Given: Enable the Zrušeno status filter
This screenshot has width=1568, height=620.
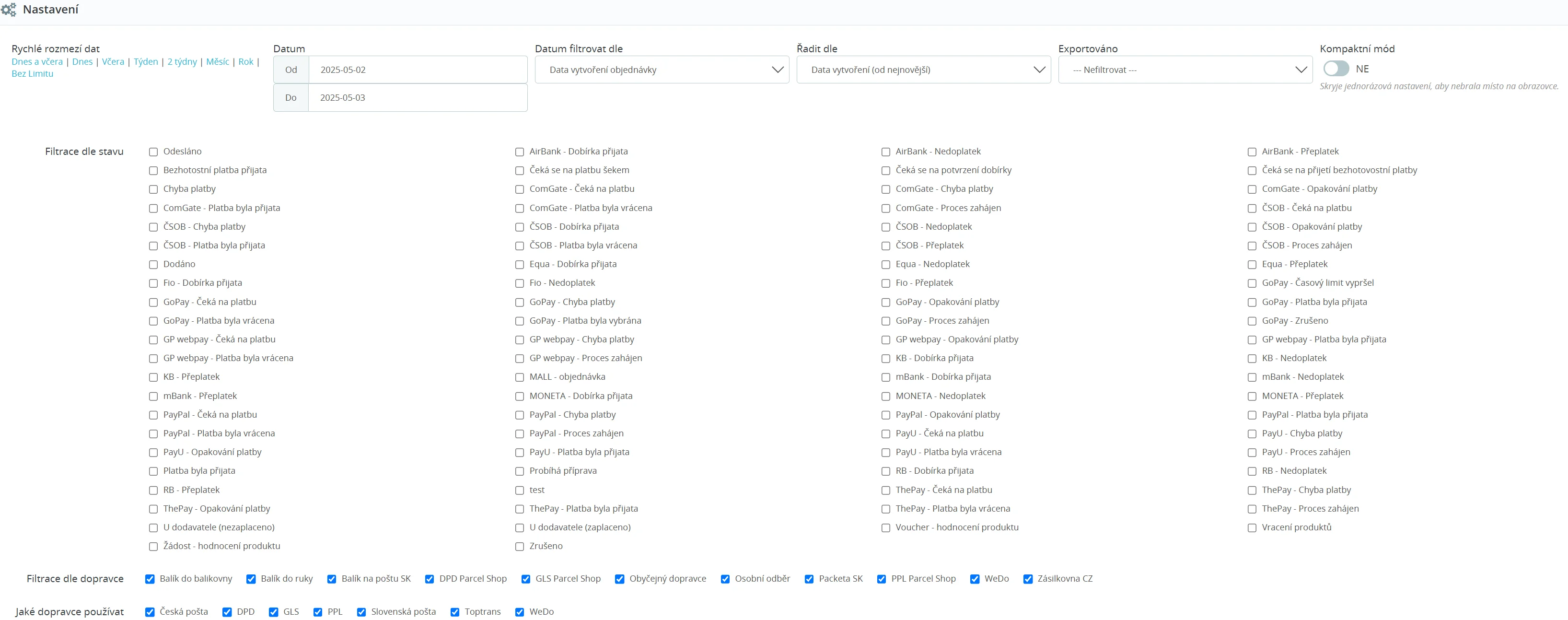Looking at the screenshot, I should [x=519, y=547].
